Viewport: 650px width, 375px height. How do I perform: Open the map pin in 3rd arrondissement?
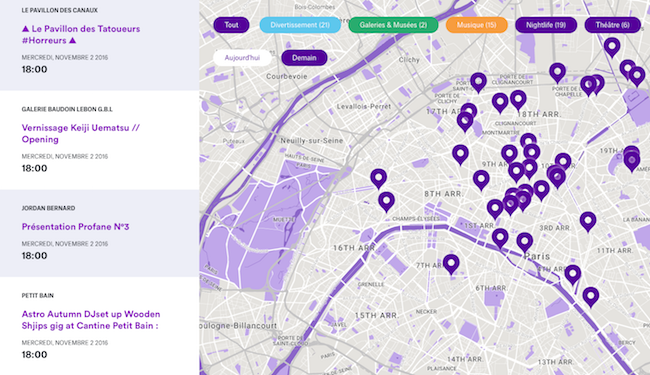(588, 220)
